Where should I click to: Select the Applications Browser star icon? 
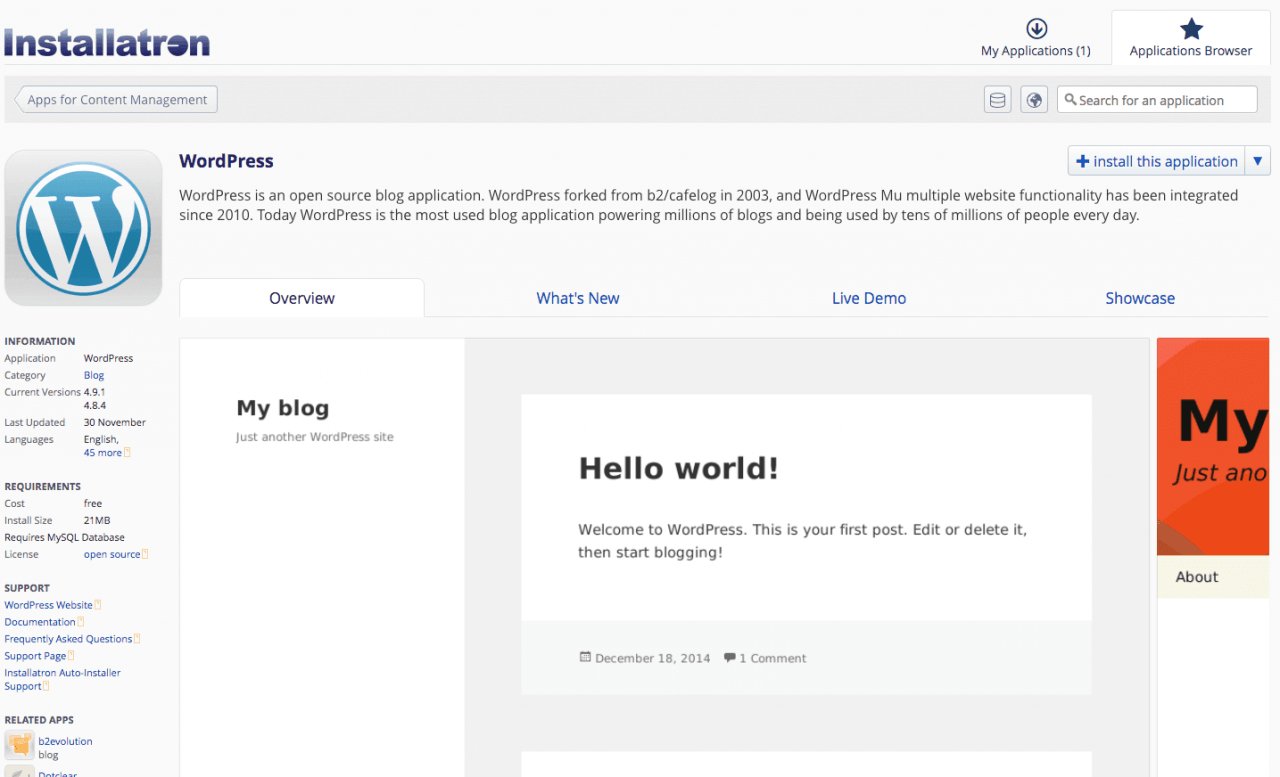tap(1191, 28)
